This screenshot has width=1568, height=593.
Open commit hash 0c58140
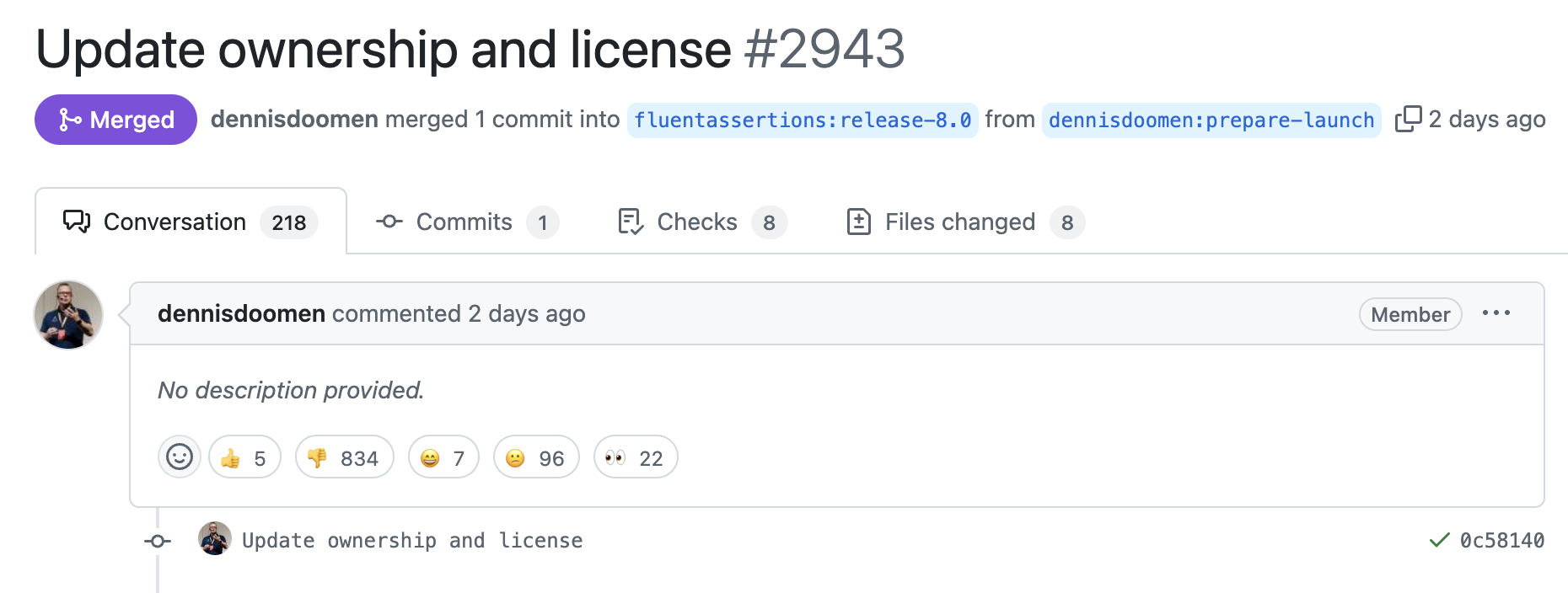[1502, 540]
